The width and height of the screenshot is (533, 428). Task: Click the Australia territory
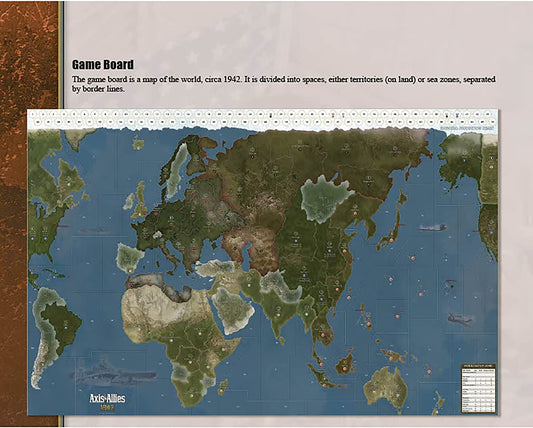pos(386,388)
